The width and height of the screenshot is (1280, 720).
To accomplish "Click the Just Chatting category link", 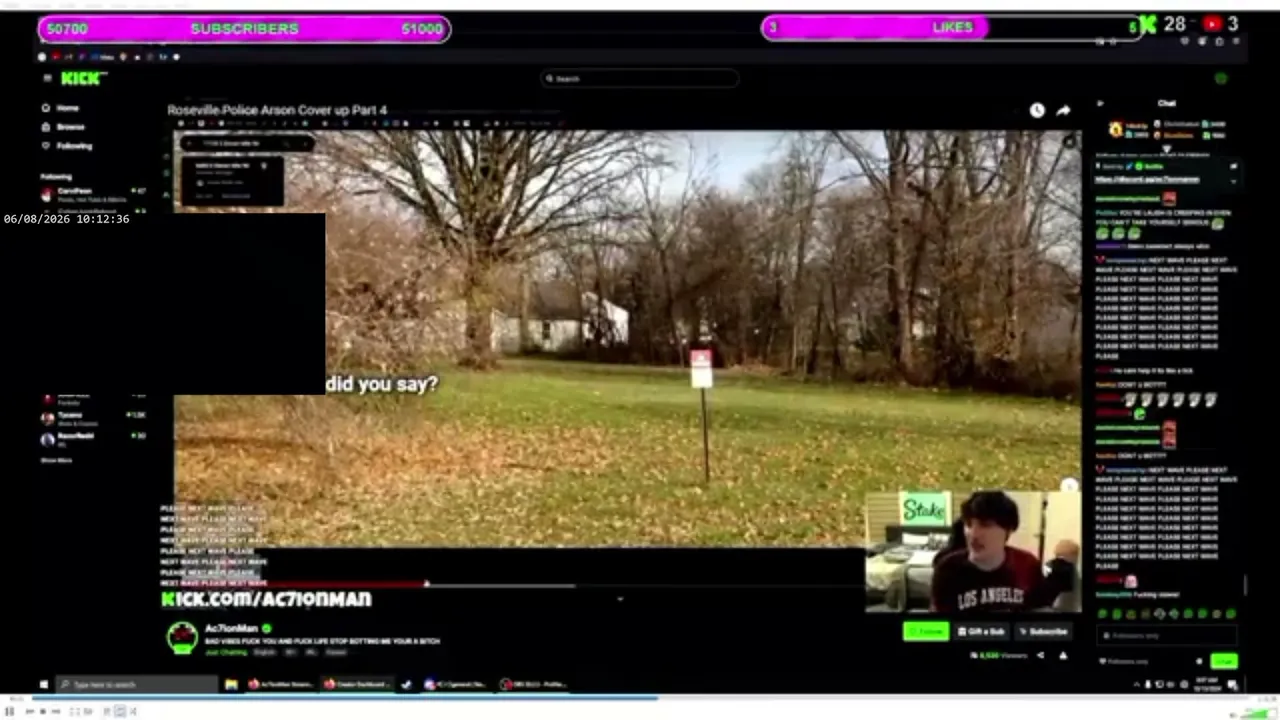I will 226,652.
